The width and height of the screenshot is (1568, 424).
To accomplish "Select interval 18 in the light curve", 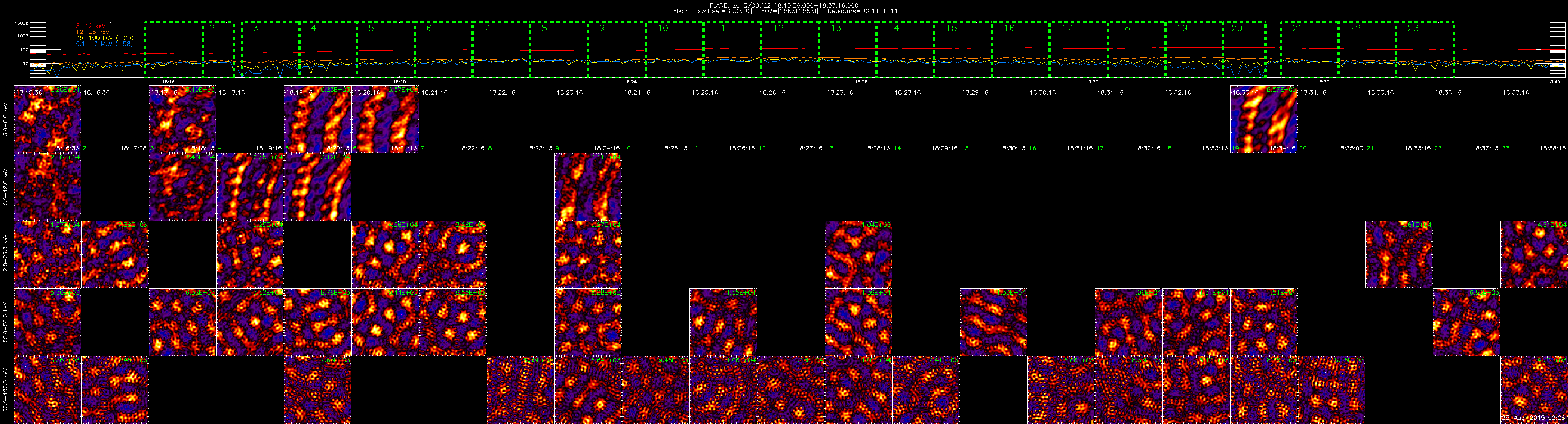I will (1136, 50).
